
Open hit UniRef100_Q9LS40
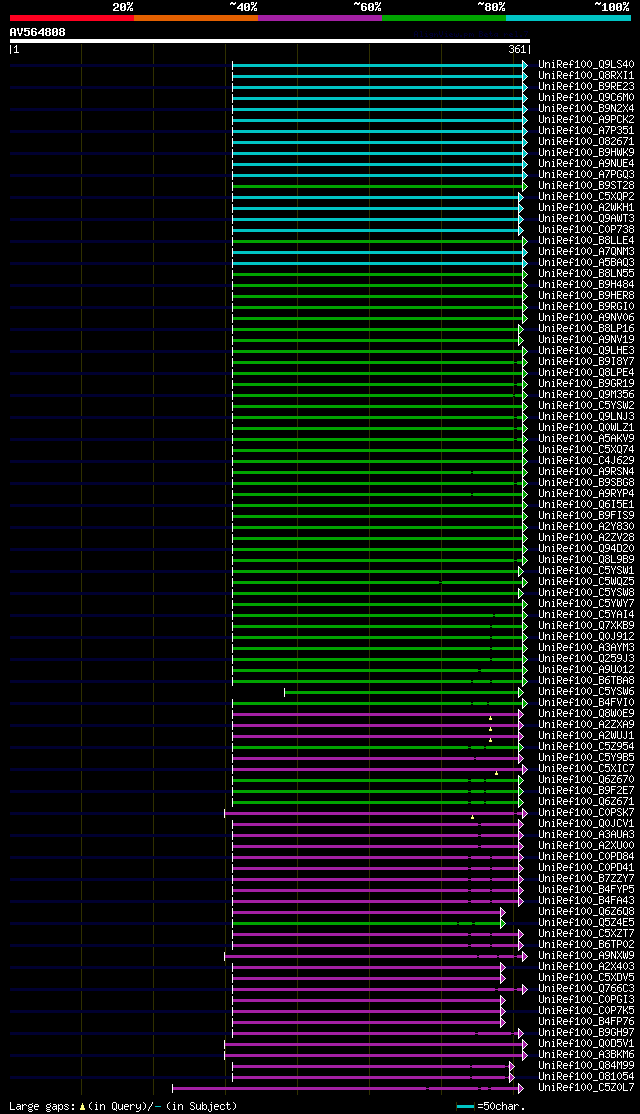[586, 65]
